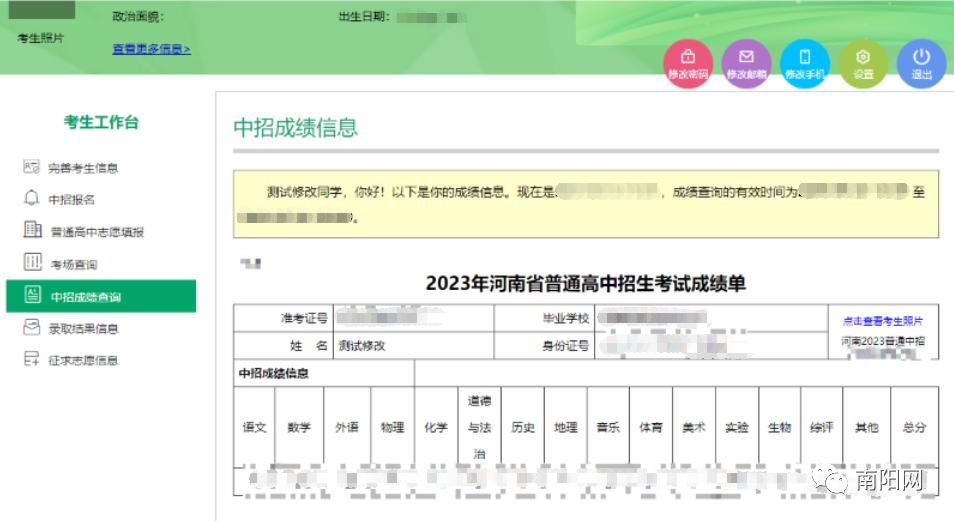Click the 修改密码 lock button

coord(688,63)
